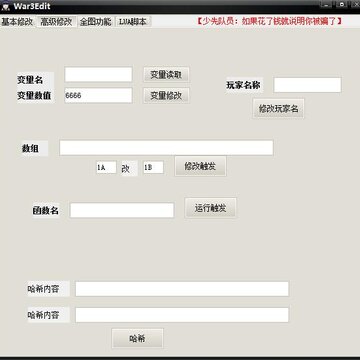The width and height of the screenshot is (360, 360).
Task: Click the 变量数值 label
Action: click(34, 96)
